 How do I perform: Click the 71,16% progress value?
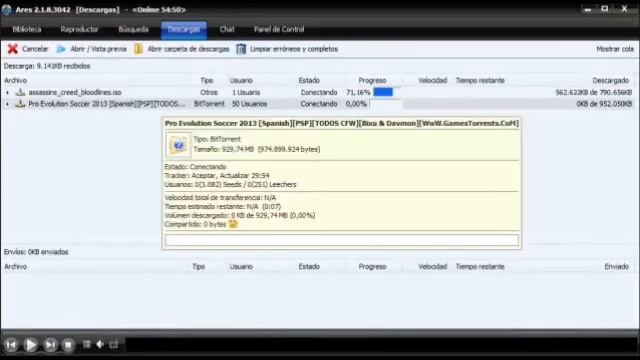click(358, 93)
